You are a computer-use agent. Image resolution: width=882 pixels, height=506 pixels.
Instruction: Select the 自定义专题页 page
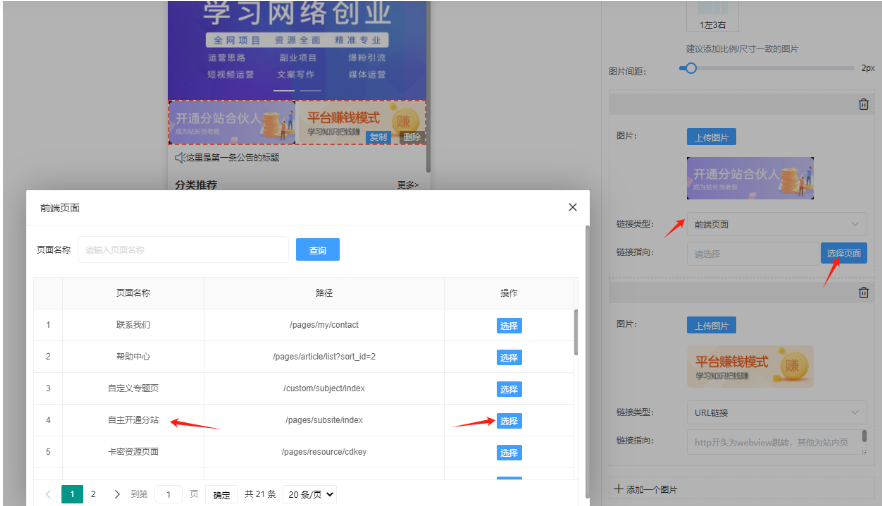click(509, 389)
